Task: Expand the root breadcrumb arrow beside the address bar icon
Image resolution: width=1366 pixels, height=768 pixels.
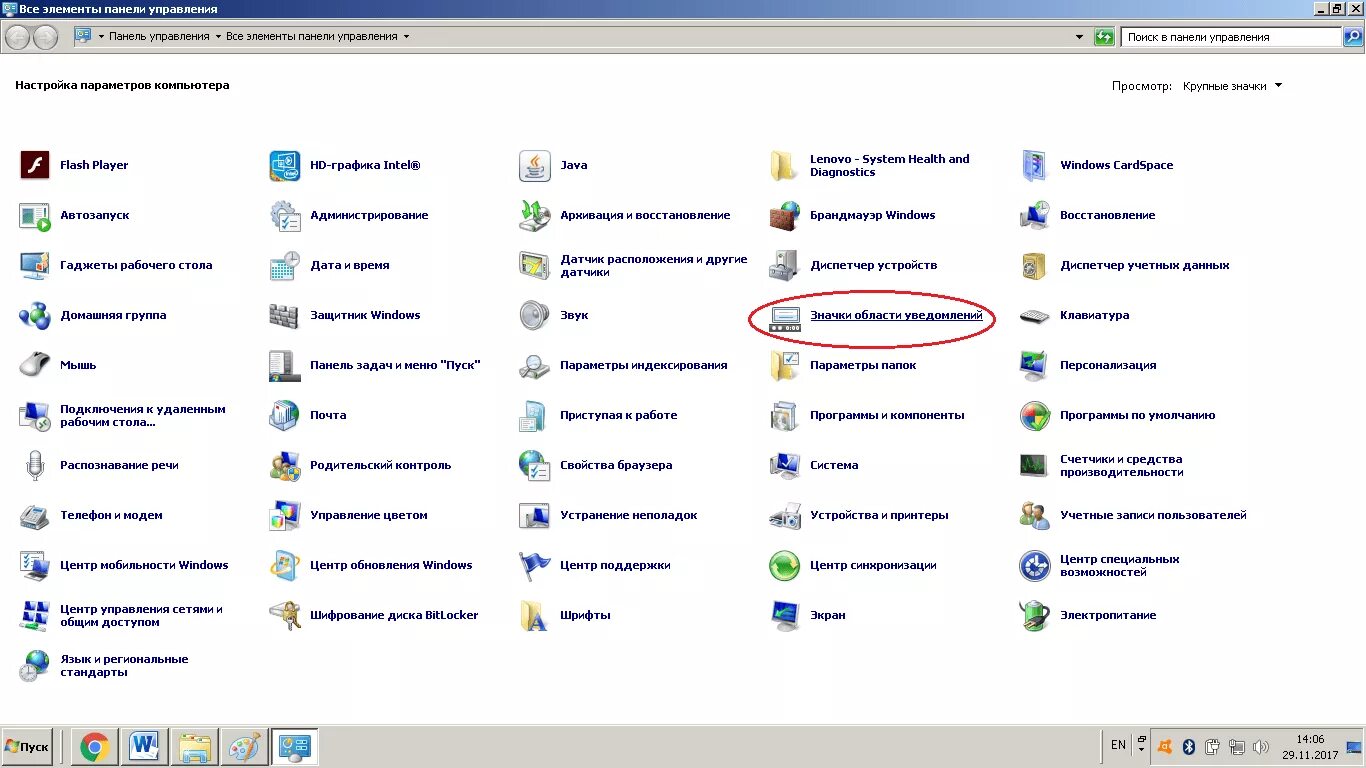Action: click(101, 36)
